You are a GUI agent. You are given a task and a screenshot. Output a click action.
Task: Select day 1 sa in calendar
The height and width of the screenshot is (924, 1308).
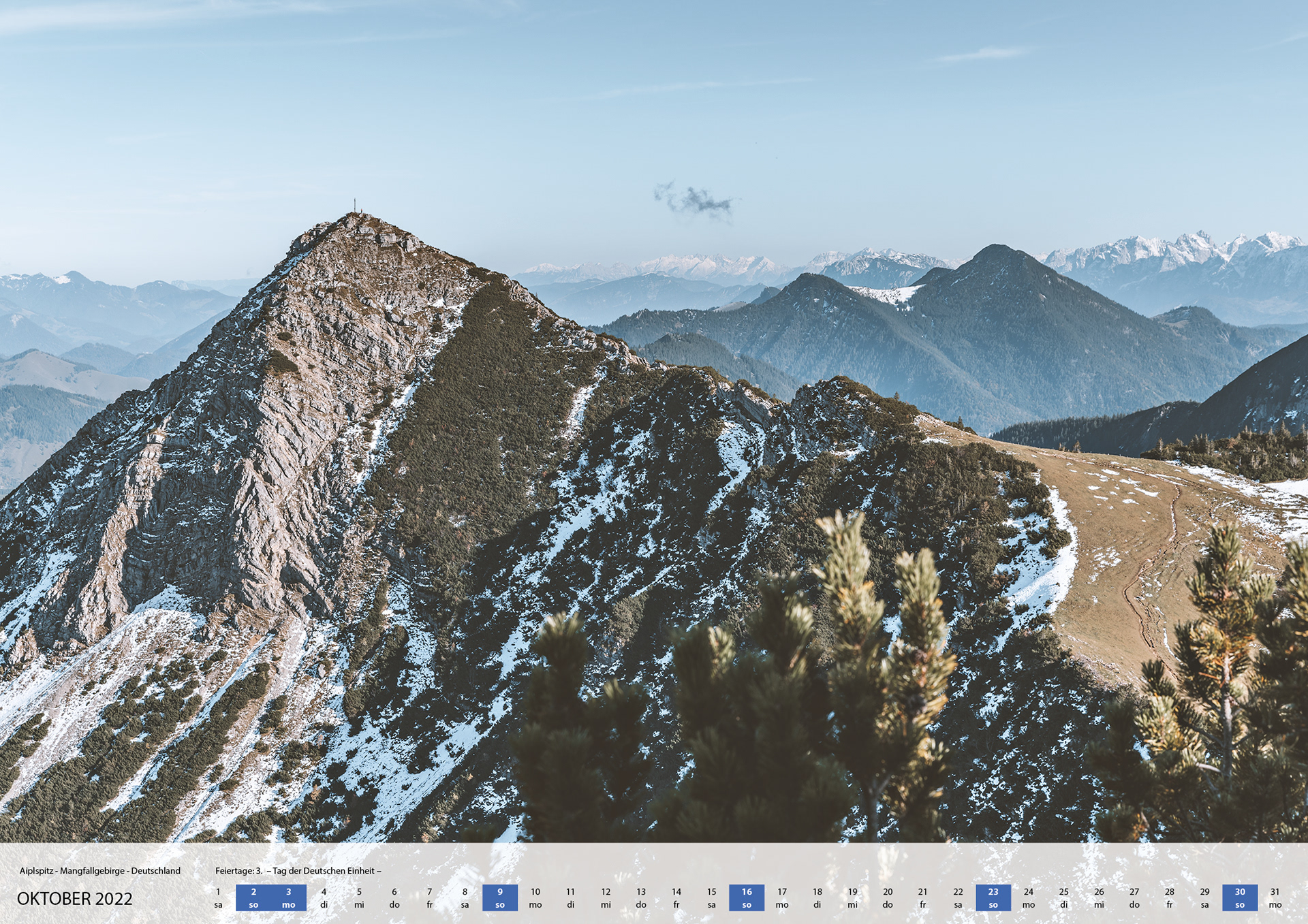(218, 897)
